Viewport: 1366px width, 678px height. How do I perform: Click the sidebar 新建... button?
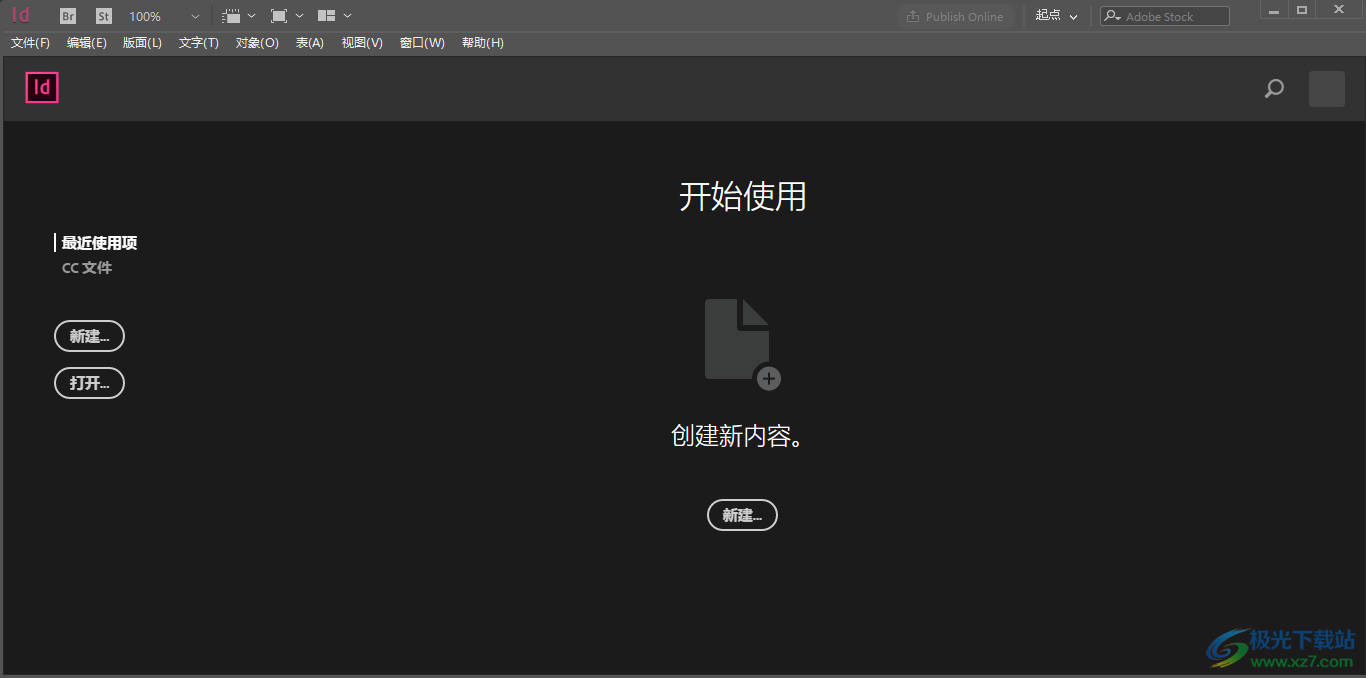(89, 336)
